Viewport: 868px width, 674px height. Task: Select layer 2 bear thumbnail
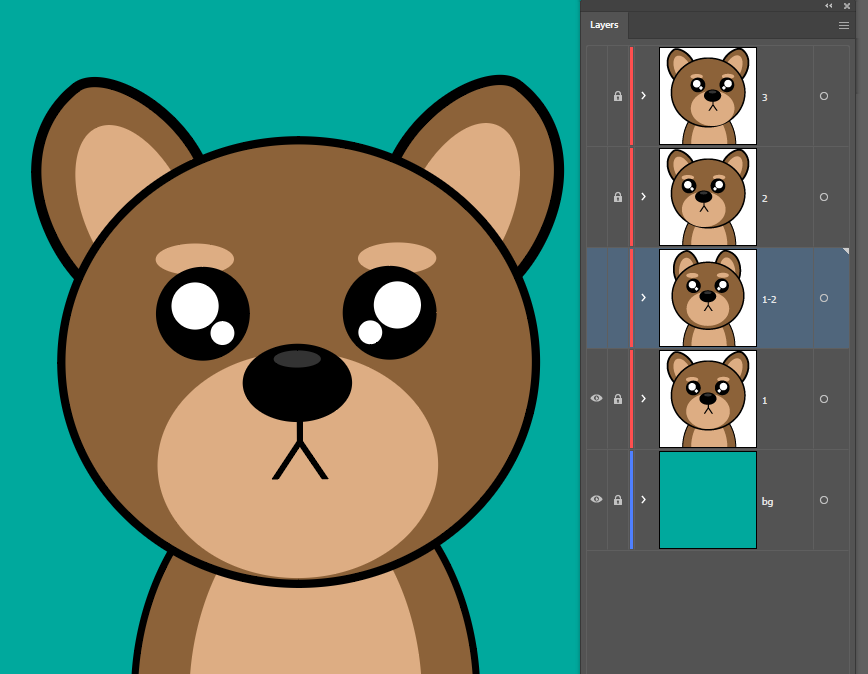click(708, 197)
